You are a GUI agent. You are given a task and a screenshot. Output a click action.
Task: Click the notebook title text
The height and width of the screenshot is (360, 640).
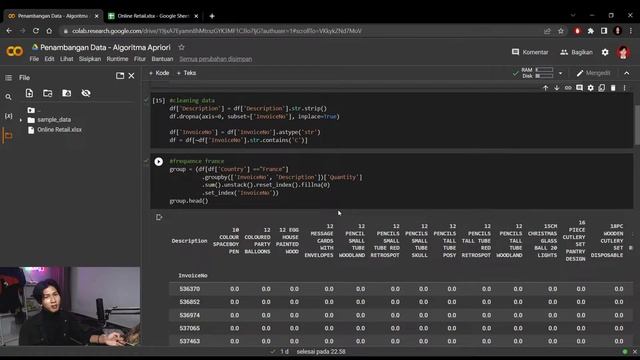pos(105,47)
